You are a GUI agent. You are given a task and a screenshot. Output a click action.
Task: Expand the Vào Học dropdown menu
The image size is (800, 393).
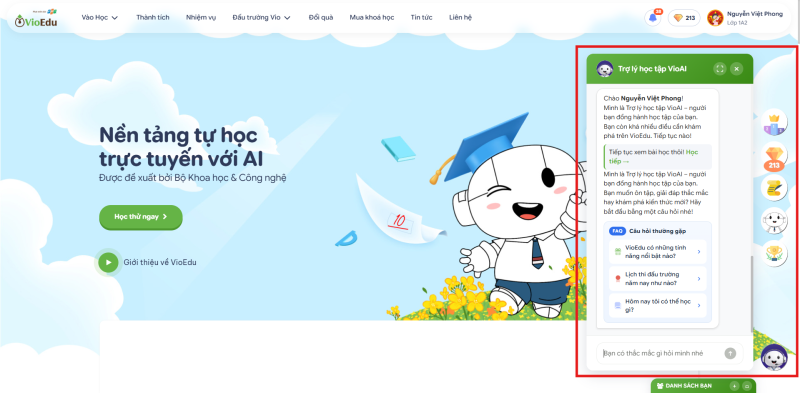pos(99,17)
